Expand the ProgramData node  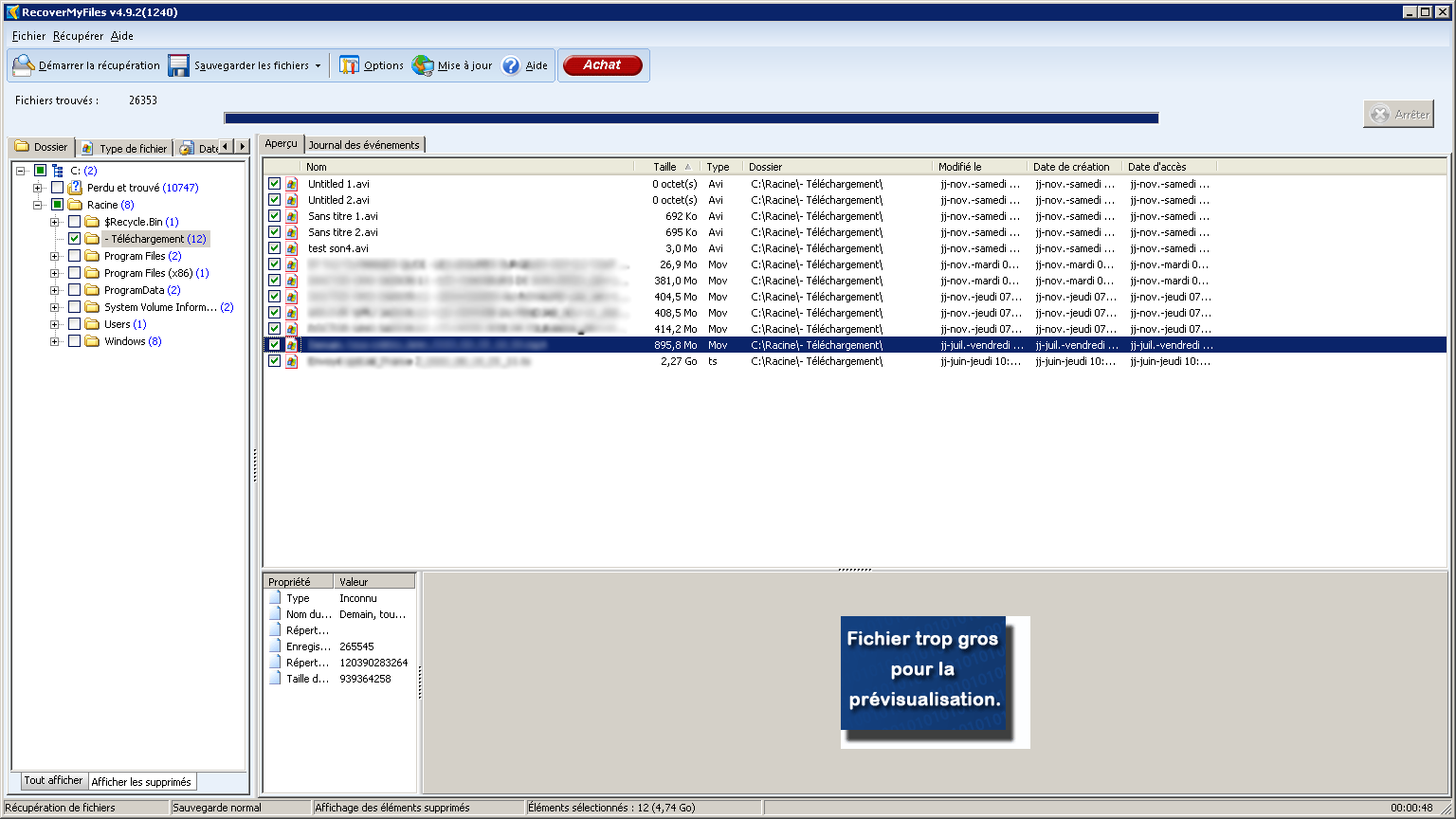pyautogui.click(x=55, y=290)
